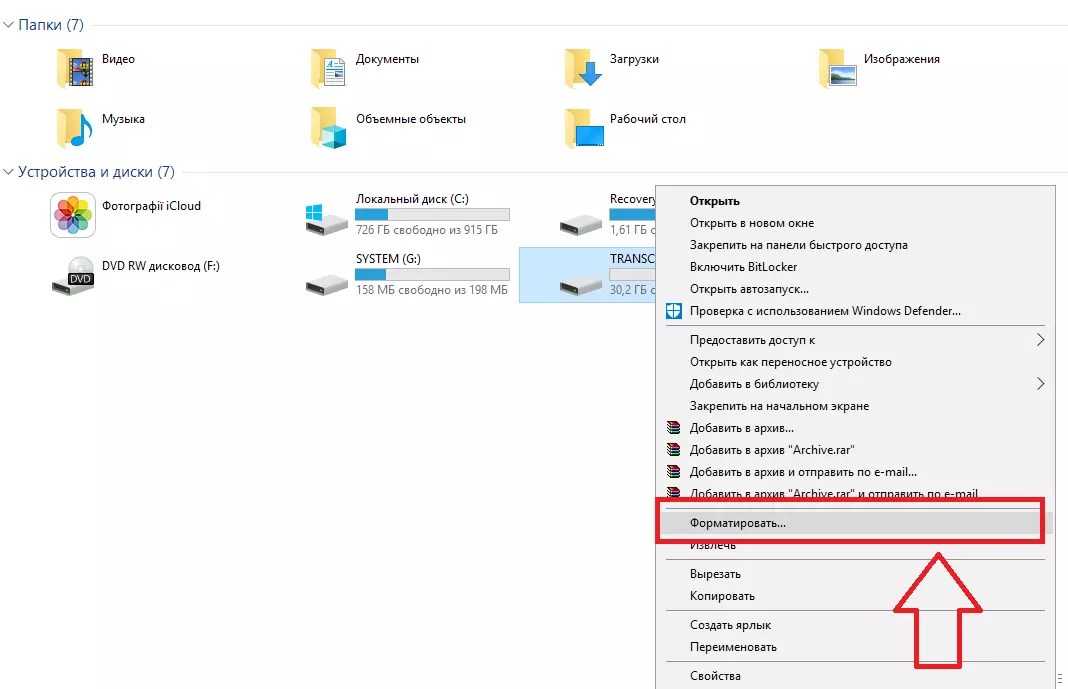Click the Музыка folder label
1068x689 pixels.
(x=123, y=119)
